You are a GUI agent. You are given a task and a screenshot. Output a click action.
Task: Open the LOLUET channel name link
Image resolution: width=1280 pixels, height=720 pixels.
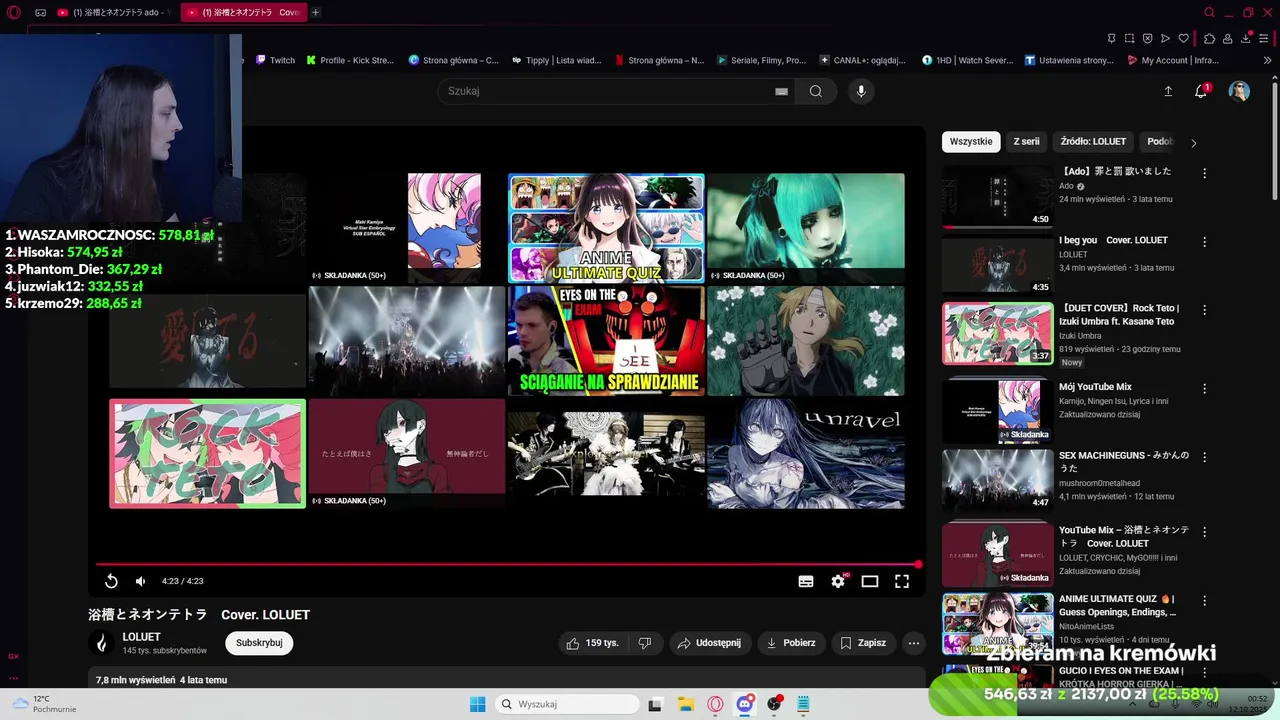pos(141,637)
